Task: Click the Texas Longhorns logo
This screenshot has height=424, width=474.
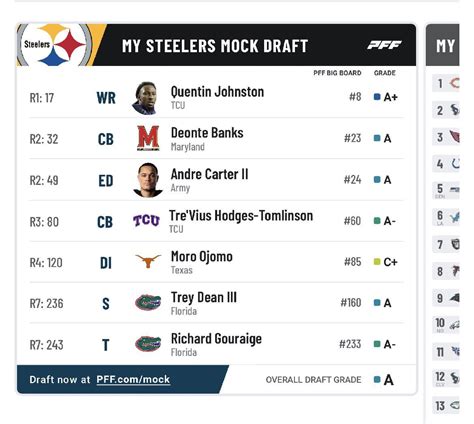Action: [x=148, y=261]
